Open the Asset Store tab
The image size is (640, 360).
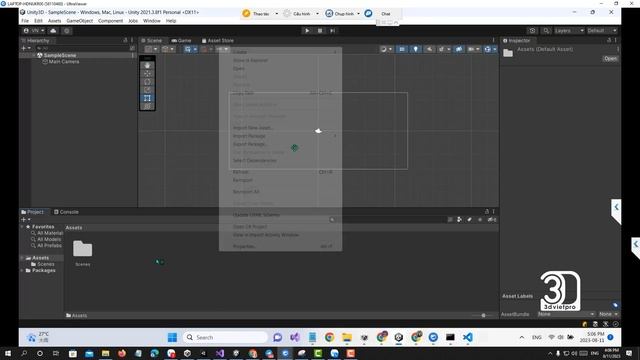[x=218, y=40]
